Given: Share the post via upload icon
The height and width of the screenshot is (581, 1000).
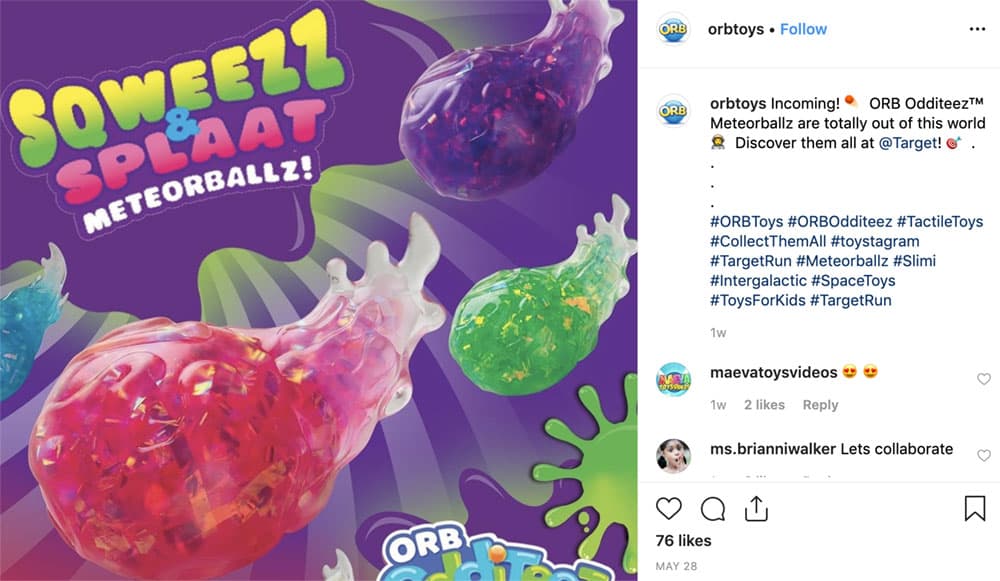Looking at the screenshot, I should click(x=756, y=509).
